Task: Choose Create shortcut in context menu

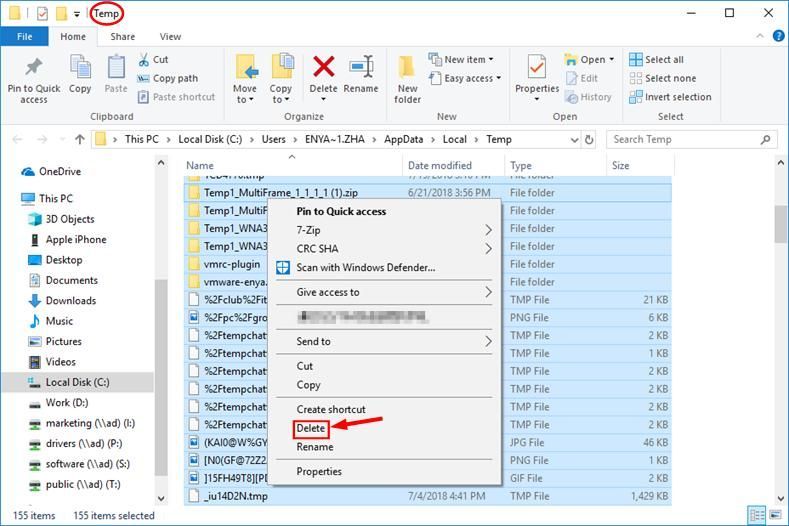Action: point(331,409)
